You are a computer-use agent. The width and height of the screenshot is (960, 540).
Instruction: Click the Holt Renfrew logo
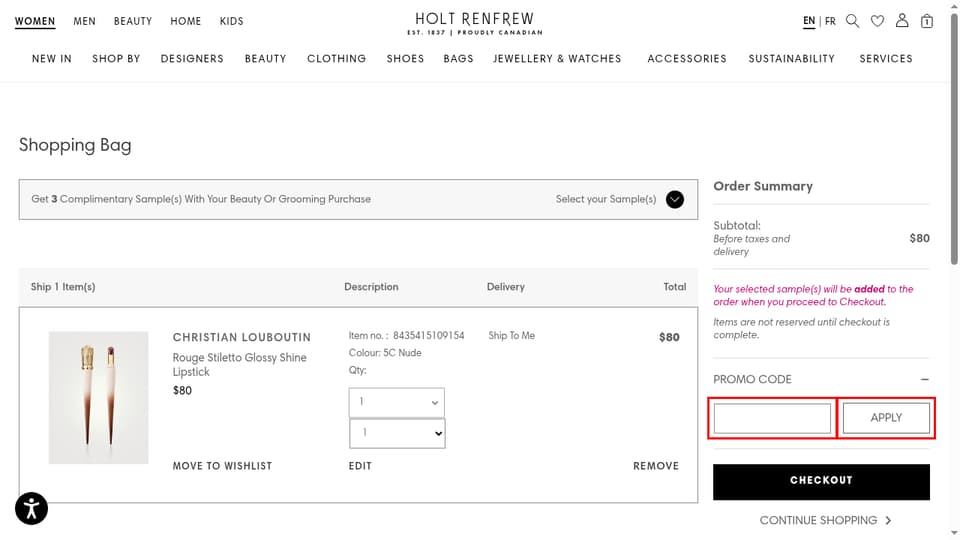(x=474, y=24)
